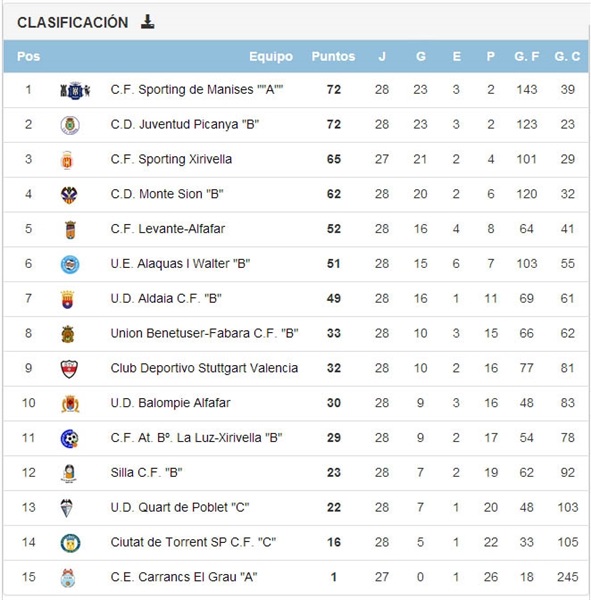Click the download icon next to CLASIFICACIÓN
The image size is (591, 600).
147,22
